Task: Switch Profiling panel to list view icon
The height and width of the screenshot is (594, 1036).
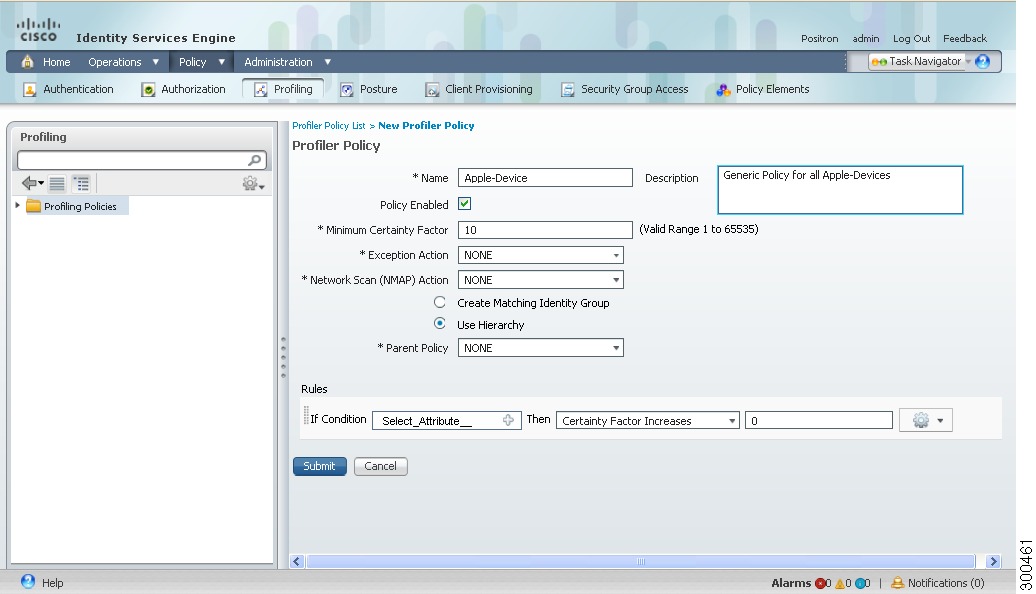Action: point(57,183)
